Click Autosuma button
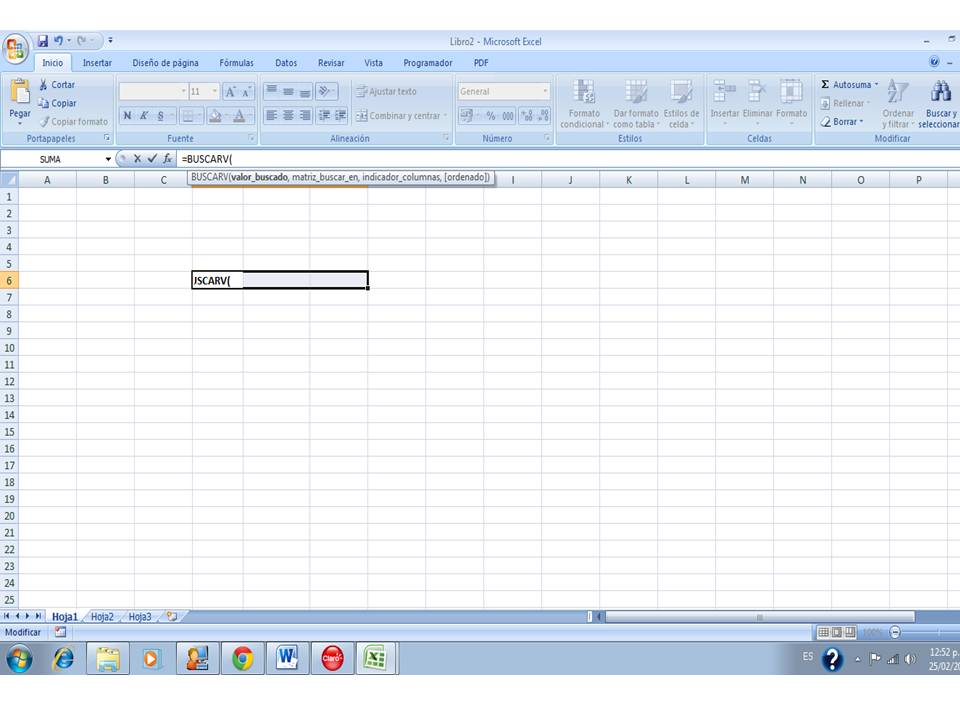Image resolution: width=960 pixels, height=720 pixels. (x=846, y=84)
